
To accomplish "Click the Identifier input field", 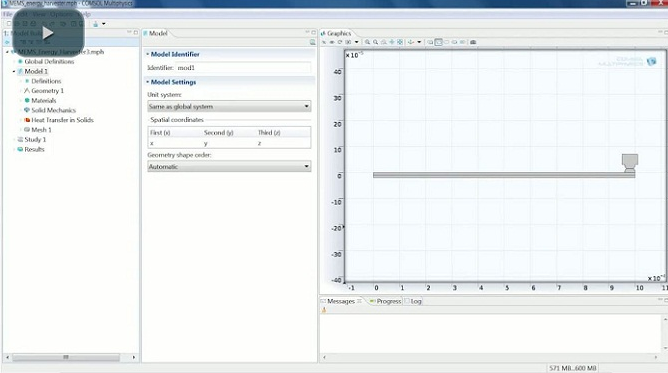I will click(x=243, y=68).
